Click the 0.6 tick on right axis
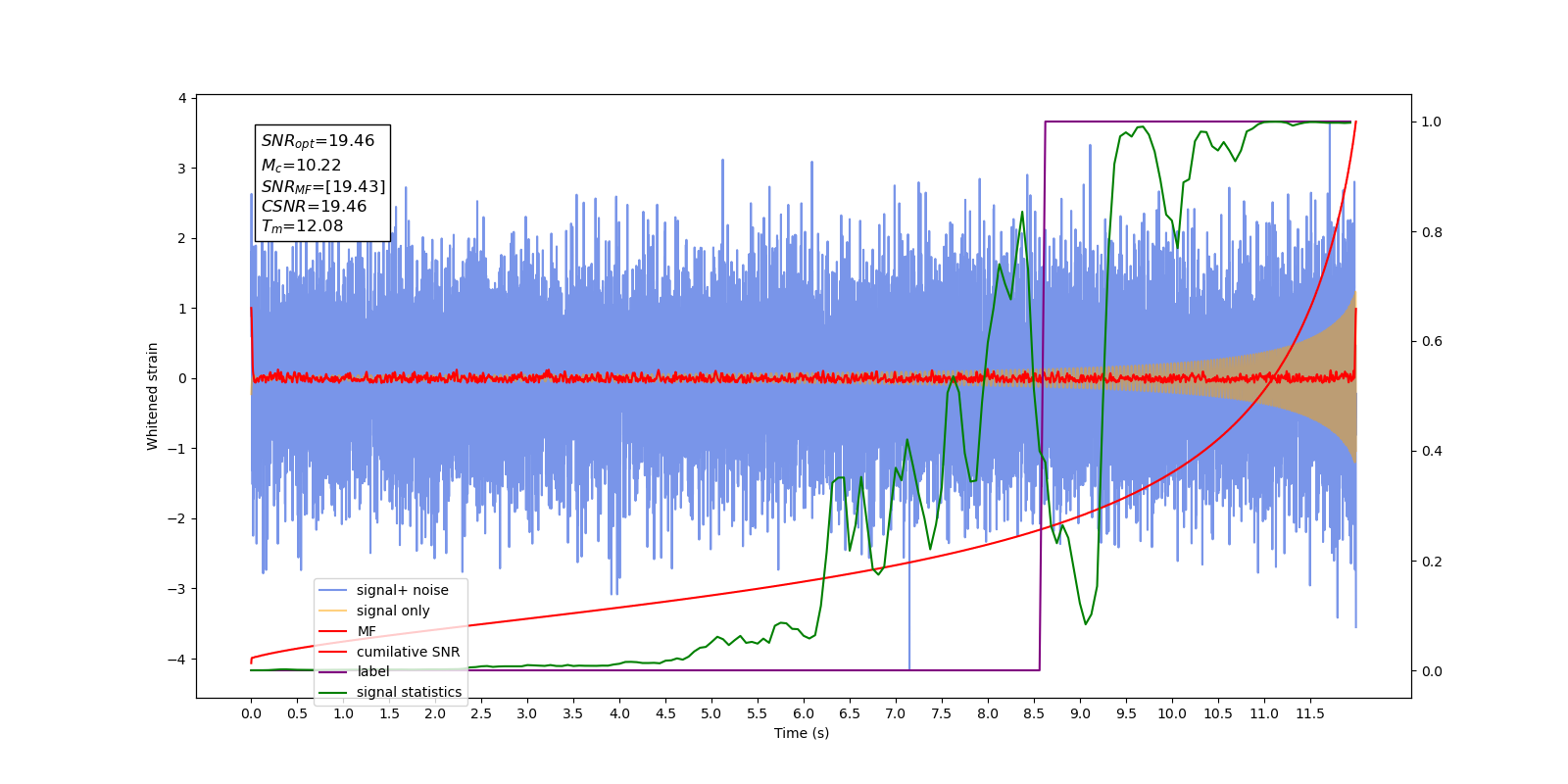Screen dimensions: 1568x784 pyautogui.click(x=1432, y=341)
